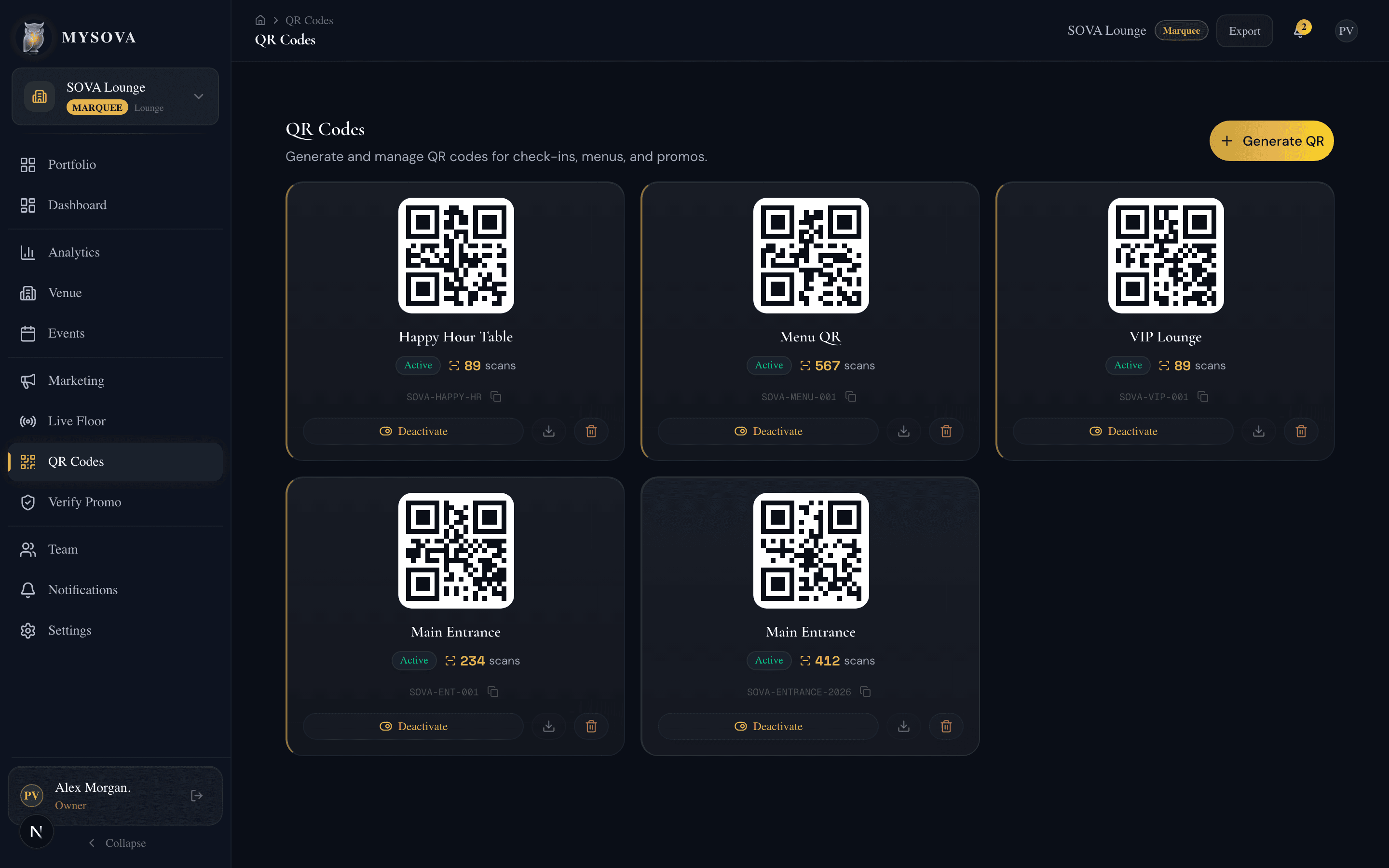Open the Marketing megaphone icon
1389x868 pixels.
28,380
